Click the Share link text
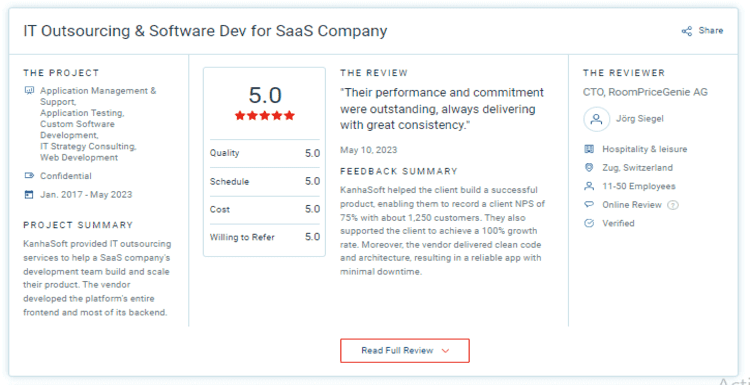Screen dimensions: 750x385 tap(711, 31)
